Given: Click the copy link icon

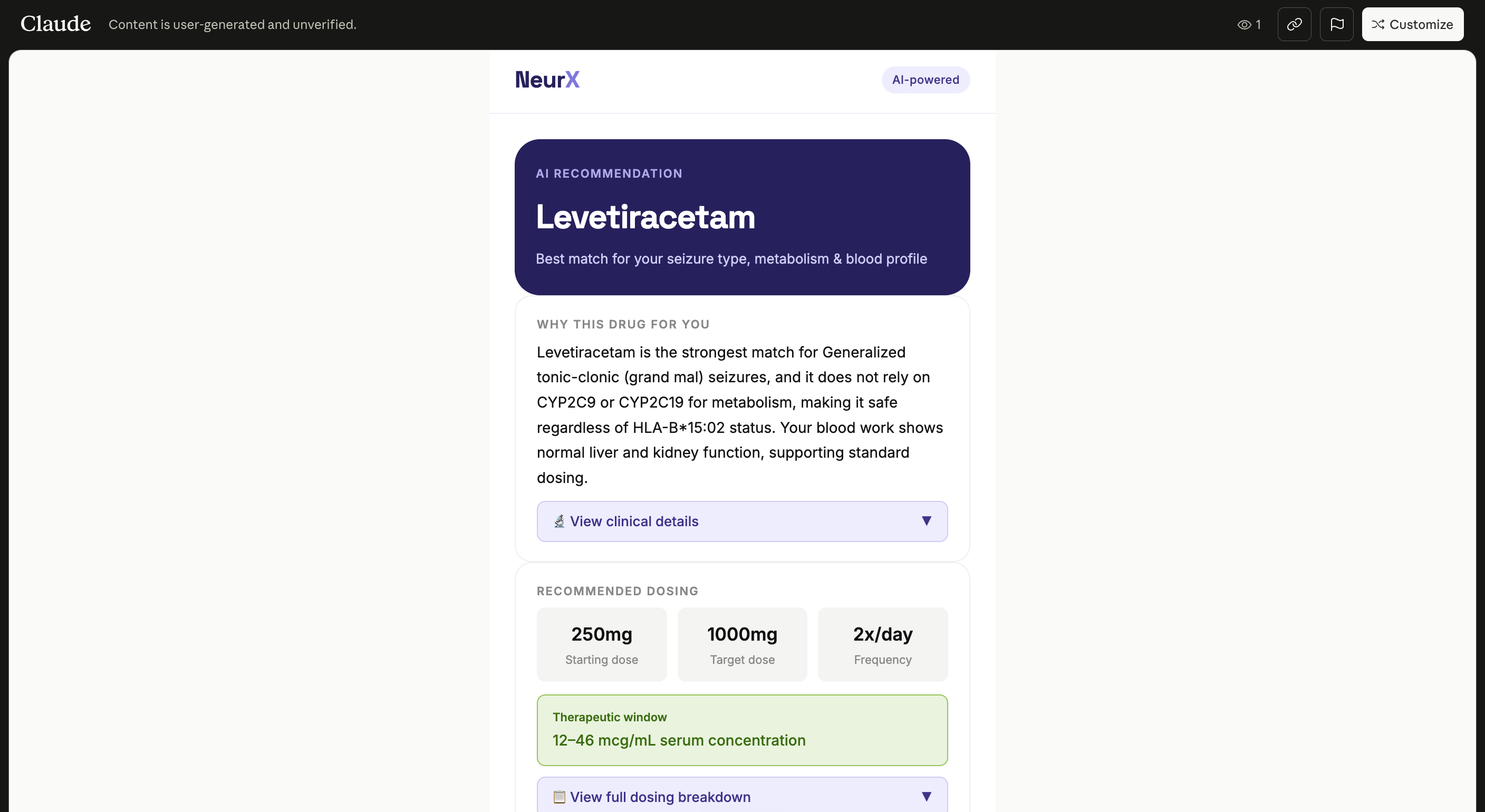Looking at the screenshot, I should point(1294,24).
